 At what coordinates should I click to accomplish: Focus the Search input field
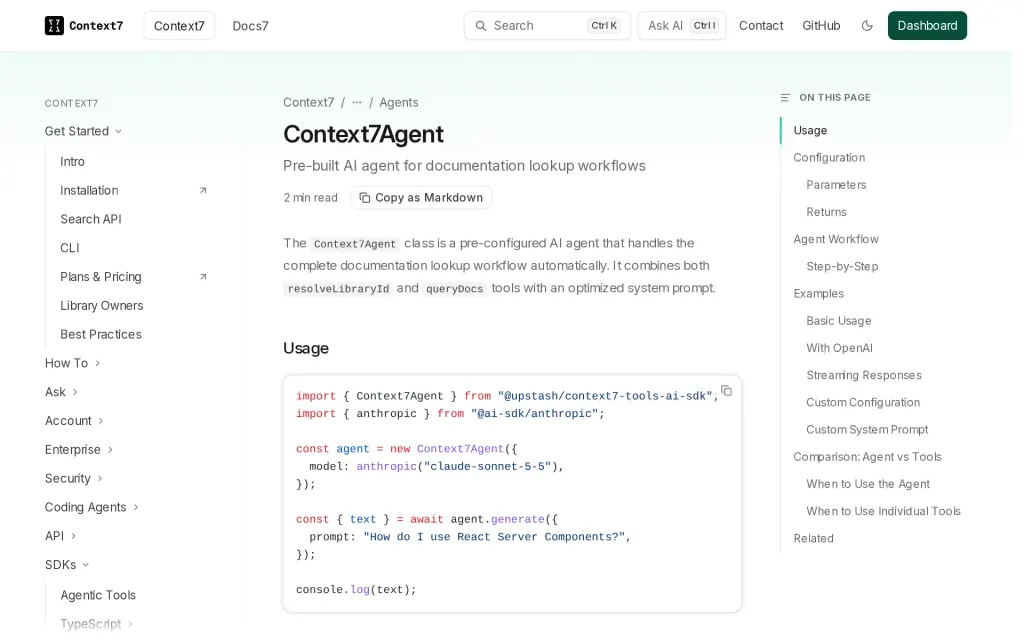pyautogui.click(x=547, y=25)
